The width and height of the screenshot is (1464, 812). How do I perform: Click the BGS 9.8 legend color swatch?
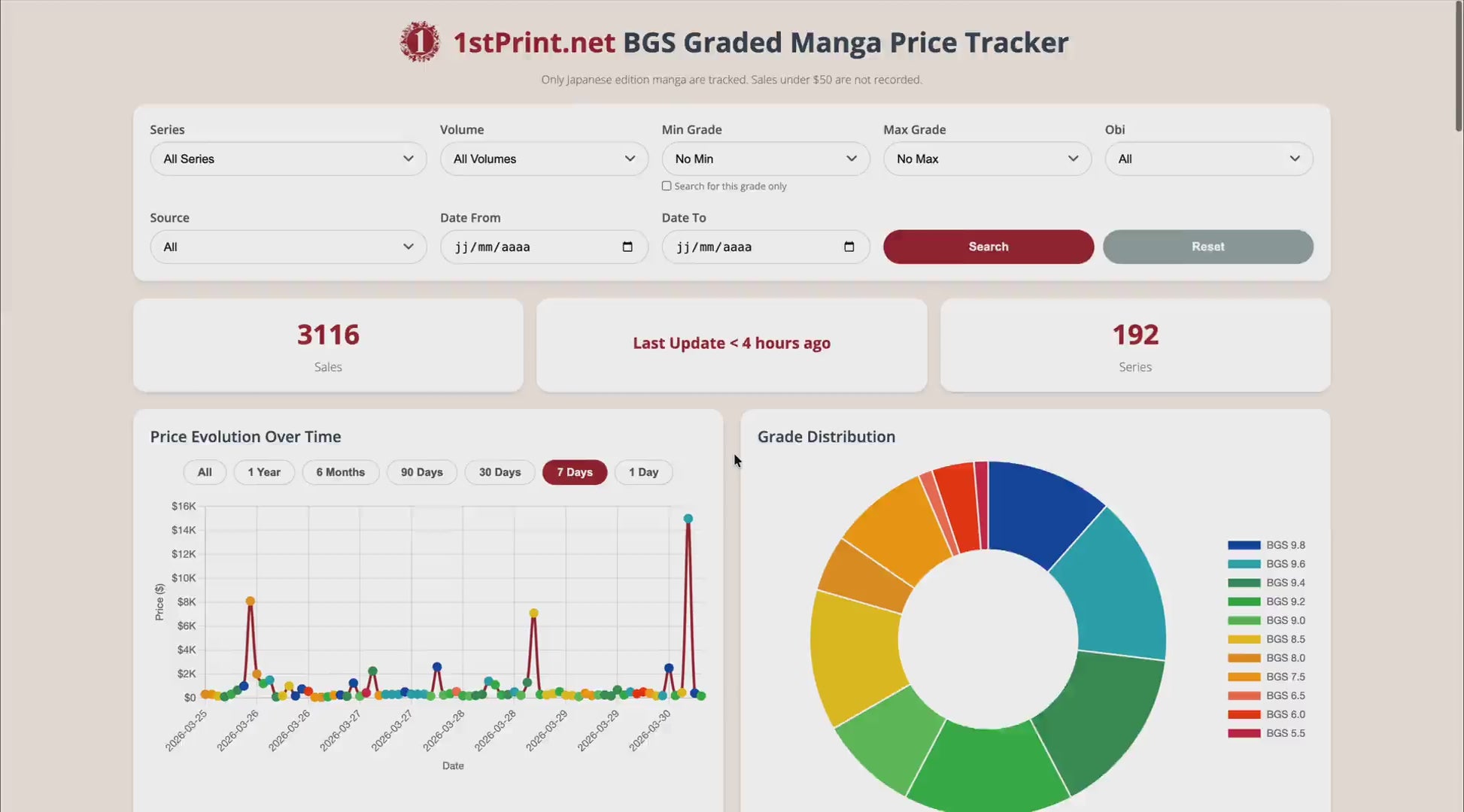point(1244,545)
